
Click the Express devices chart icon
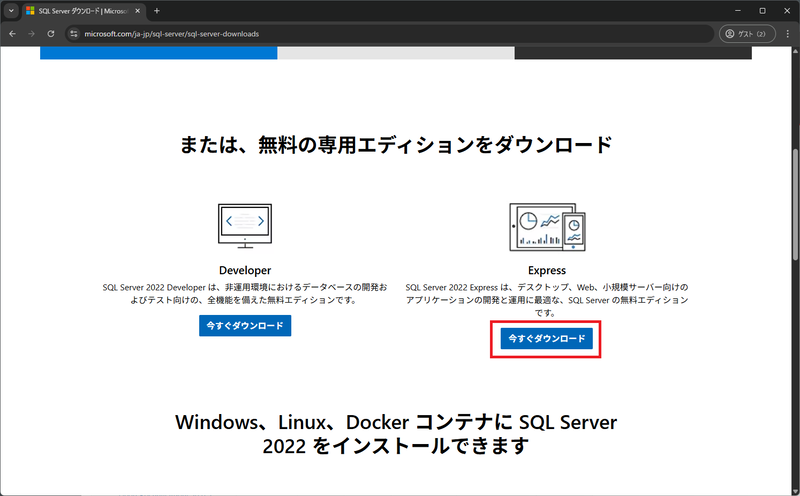547,227
